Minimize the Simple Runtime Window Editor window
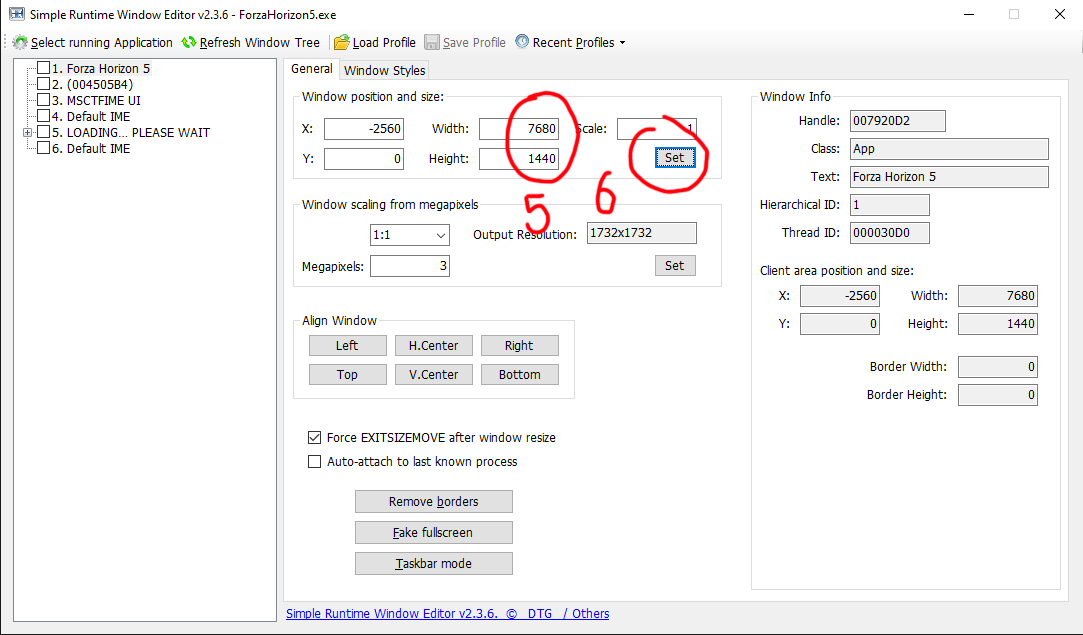The width and height of the screenshot is (1083, 635). tap(969, 15)
